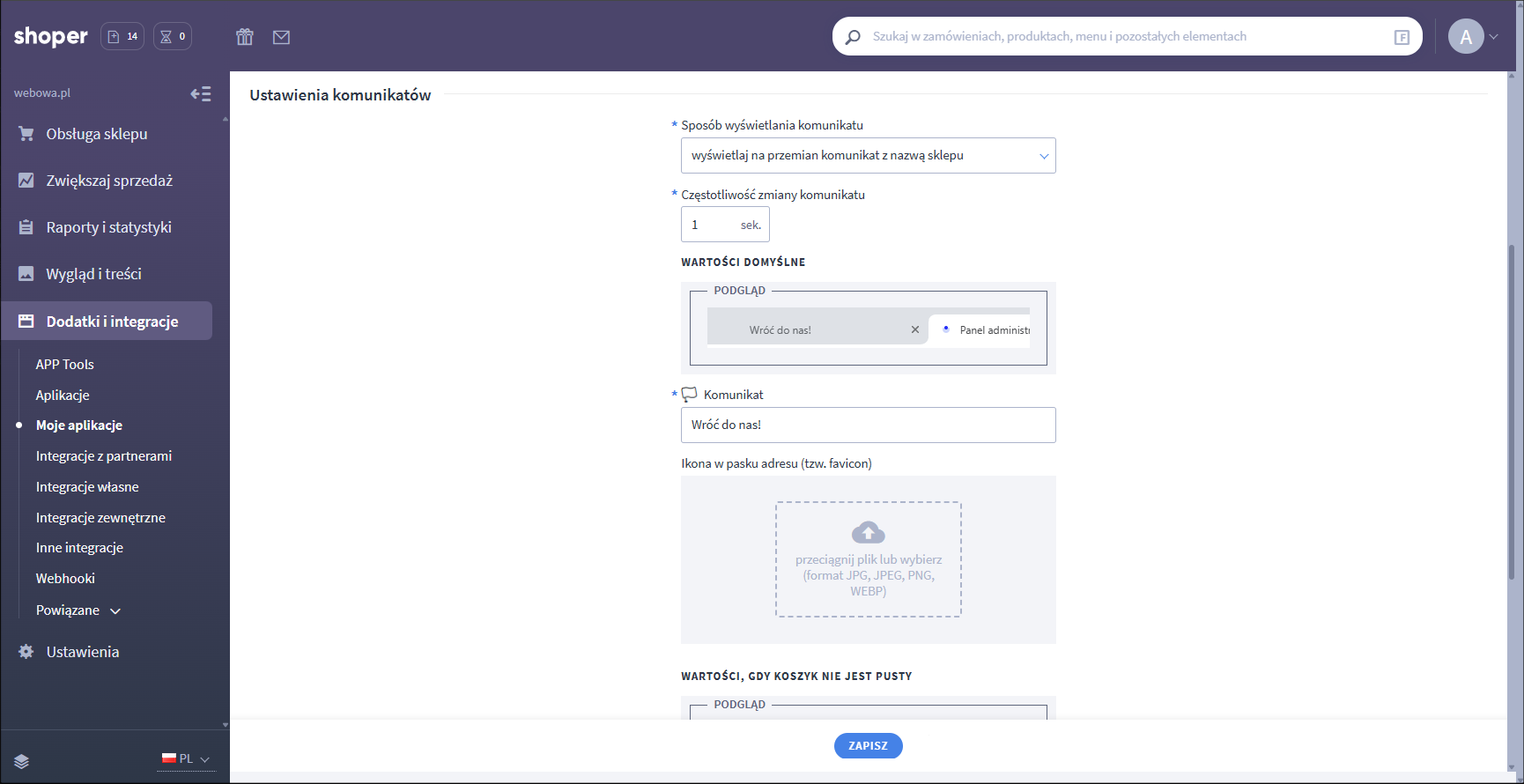Open the Webhooki submenu item
The image size is (1524, 784).
click(65, 579)
